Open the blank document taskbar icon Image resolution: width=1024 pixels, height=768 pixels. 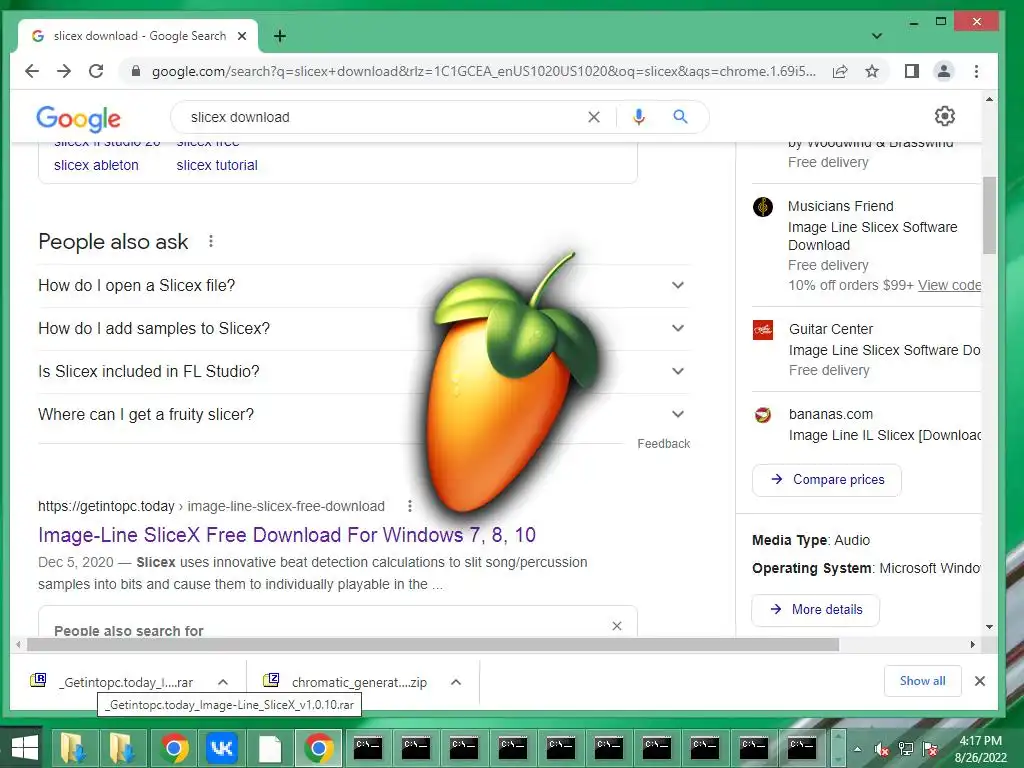(270, 748)
